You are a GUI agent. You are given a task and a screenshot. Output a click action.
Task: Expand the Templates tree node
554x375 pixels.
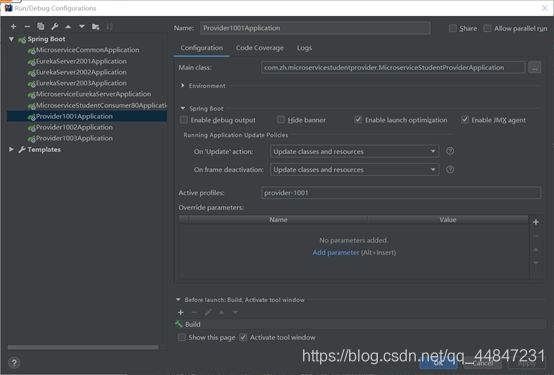pyautogui.click(x=11, y=150)
